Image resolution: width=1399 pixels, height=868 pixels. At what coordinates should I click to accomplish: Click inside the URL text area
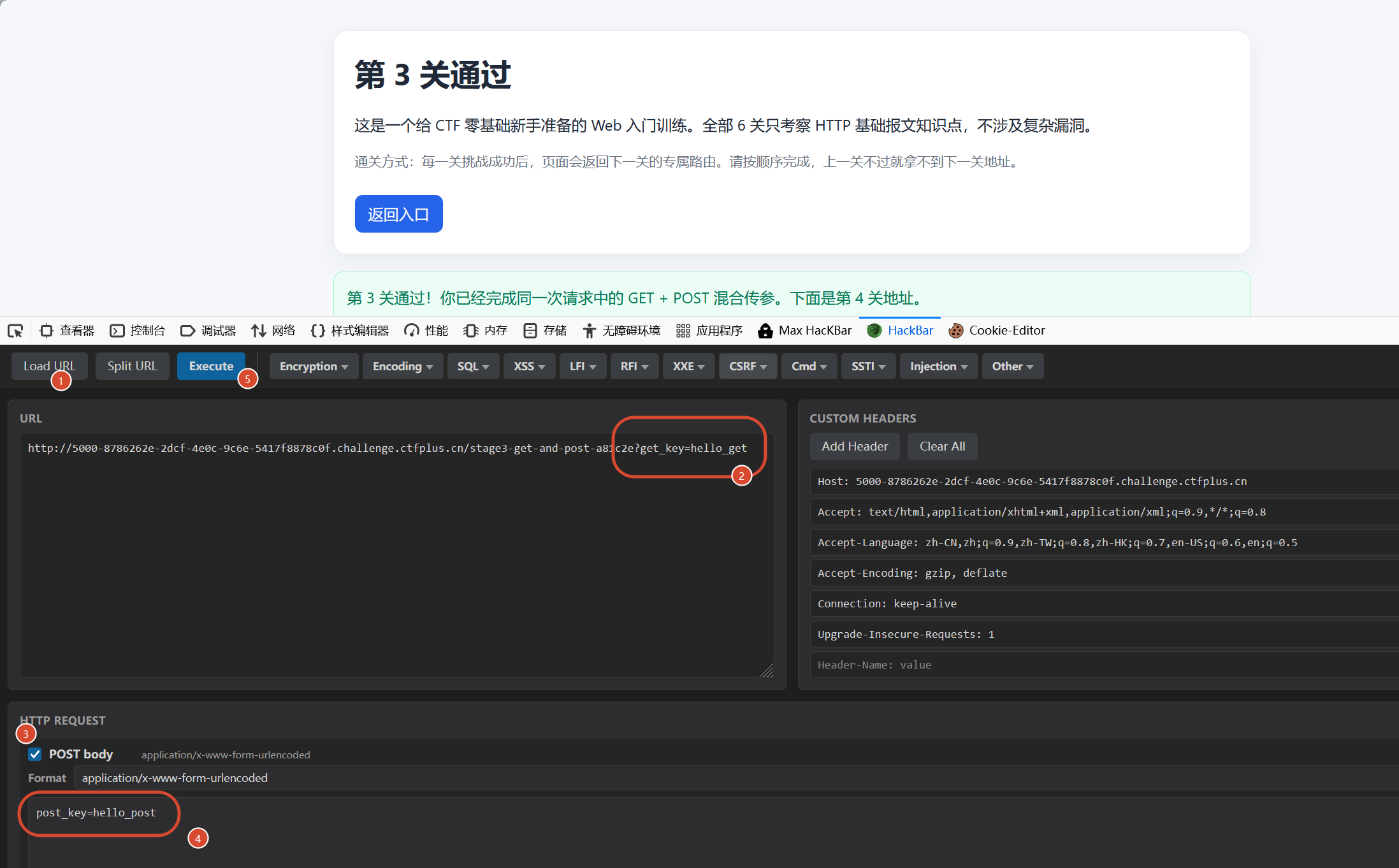[x=396, y=555]
